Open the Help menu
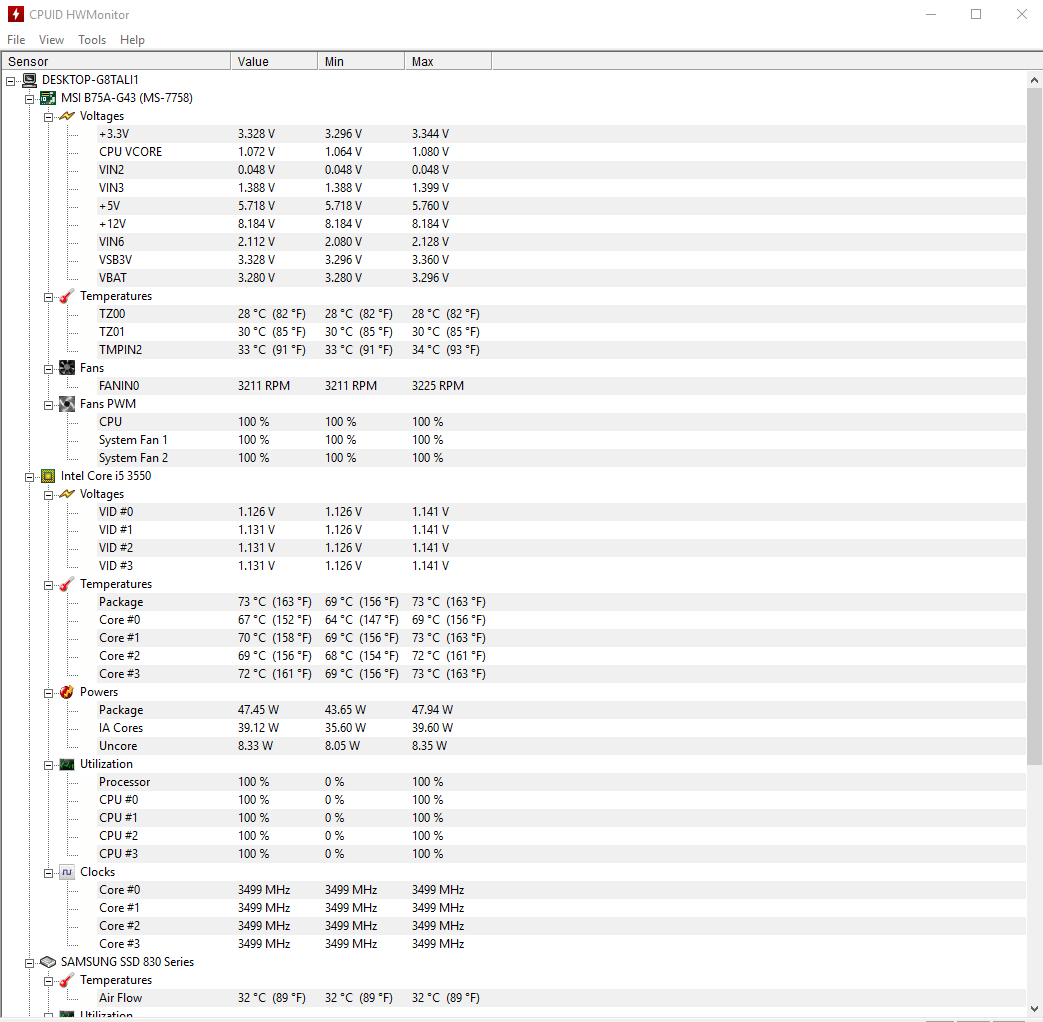1043x1022 pixels. [132, 40]
